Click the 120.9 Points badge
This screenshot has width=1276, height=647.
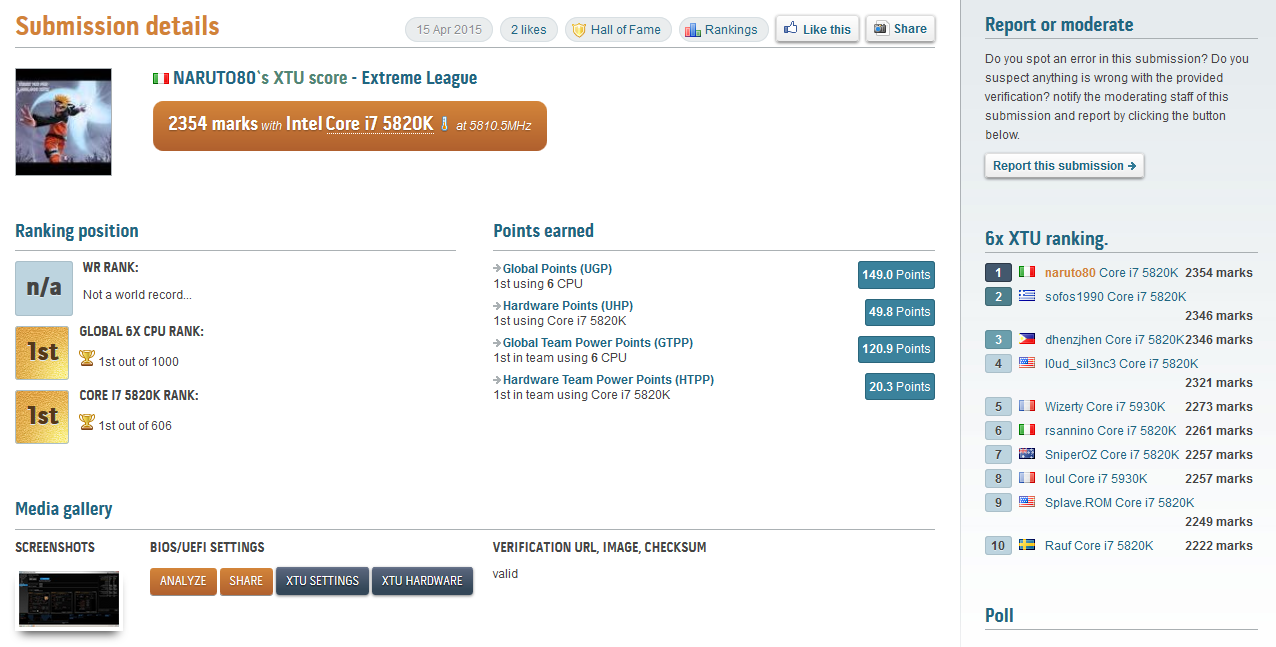coord(896,349)
